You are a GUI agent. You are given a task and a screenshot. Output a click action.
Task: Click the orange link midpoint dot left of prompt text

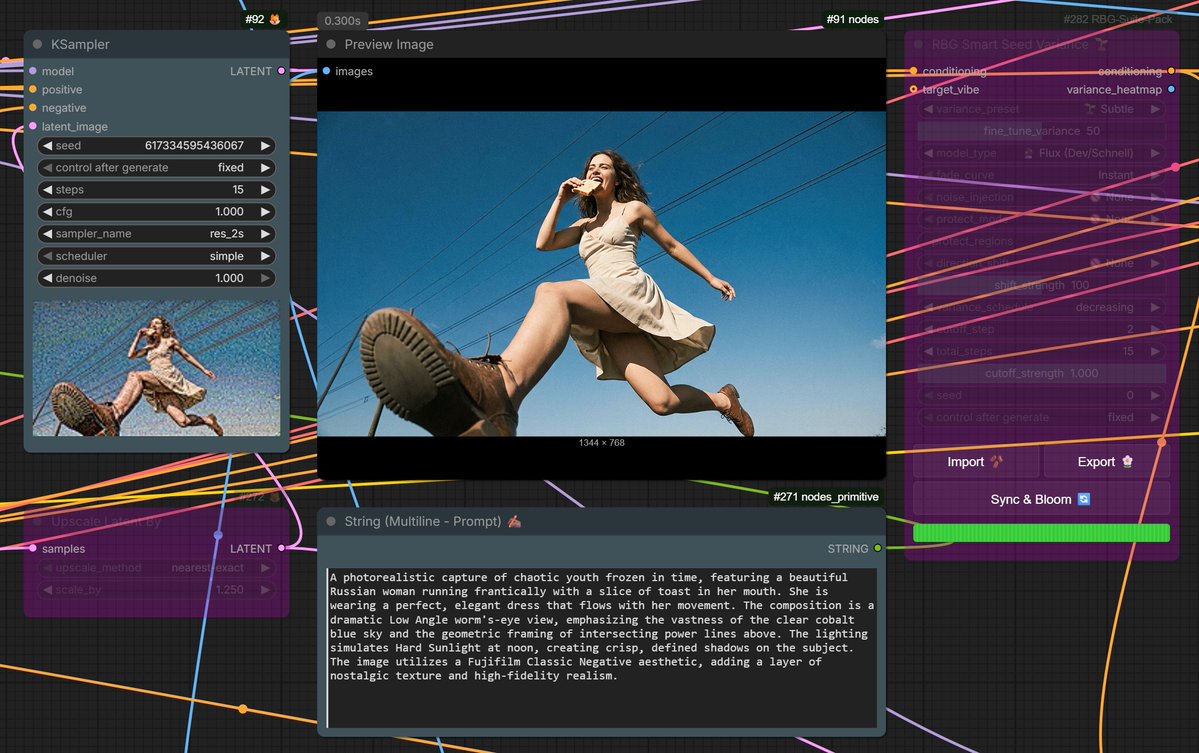point(242,709)
